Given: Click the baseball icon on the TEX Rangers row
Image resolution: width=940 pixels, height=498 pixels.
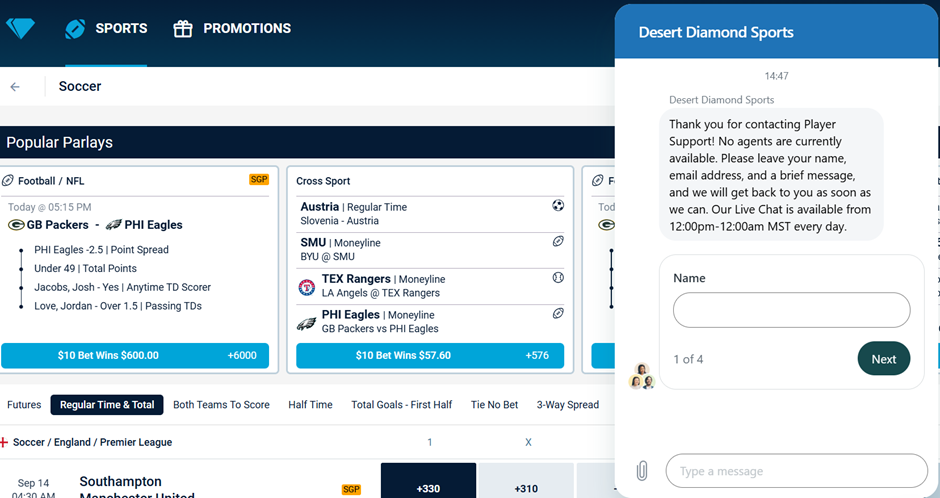Looking at the screenshot, I should [558, 277].
